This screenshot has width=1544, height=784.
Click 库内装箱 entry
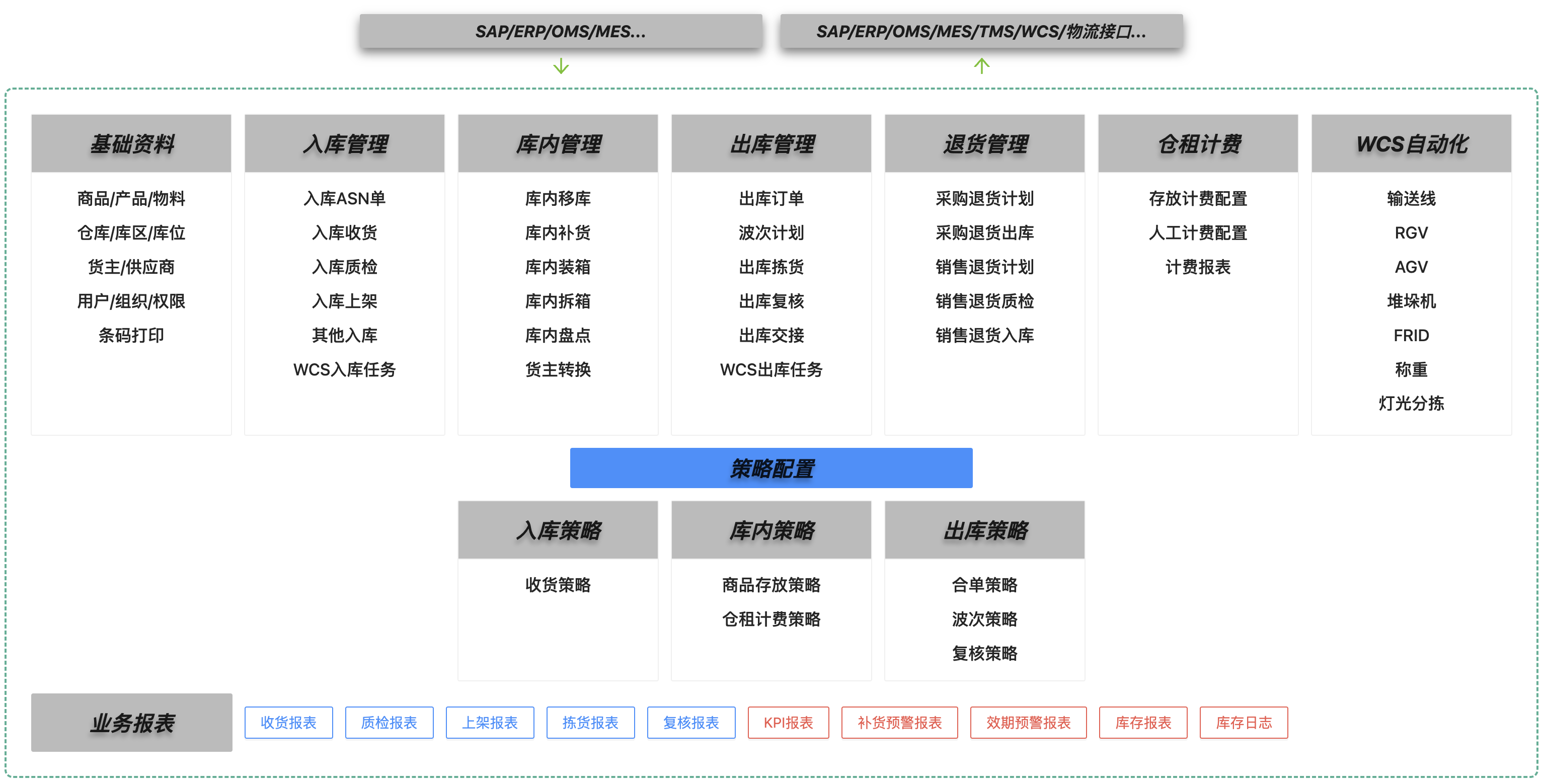pyautogui.click(x=558, y=267)
